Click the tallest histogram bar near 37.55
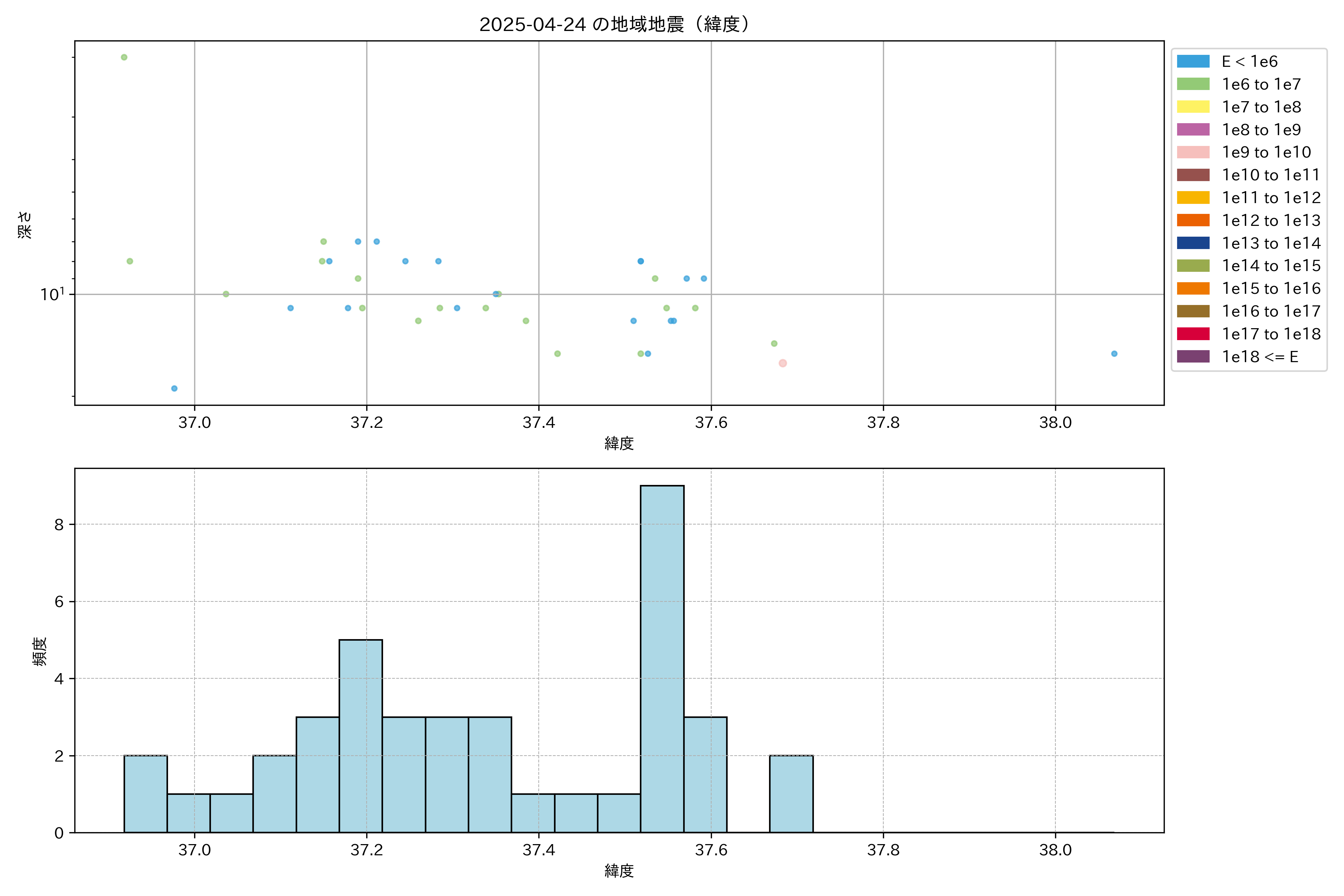The width and height of the screenshot is (1344, 896). (662, 659)
